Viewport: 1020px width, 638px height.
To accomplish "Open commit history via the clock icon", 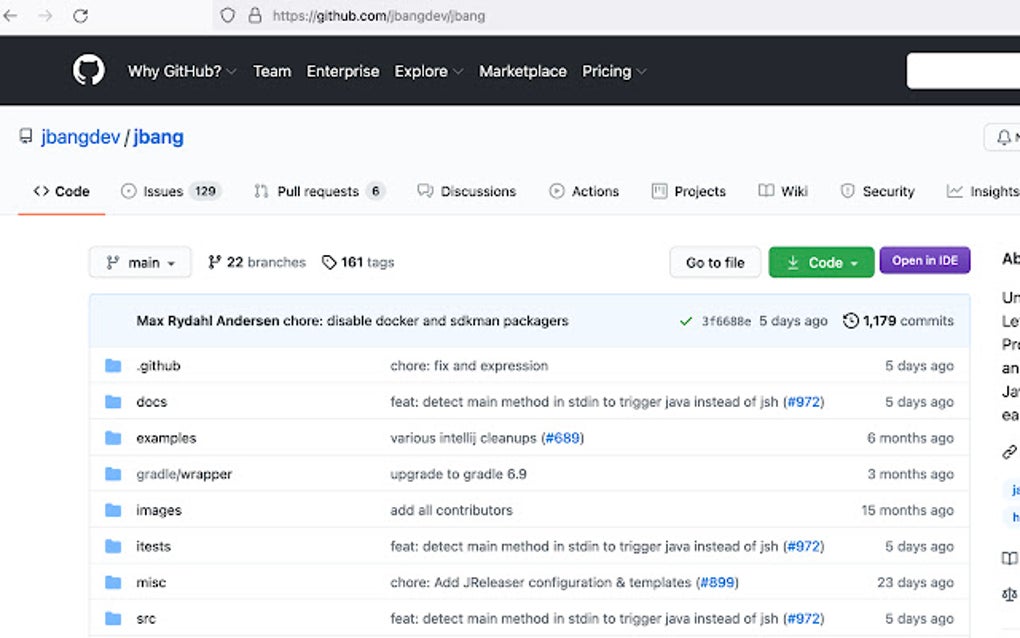I will (851, 320).
